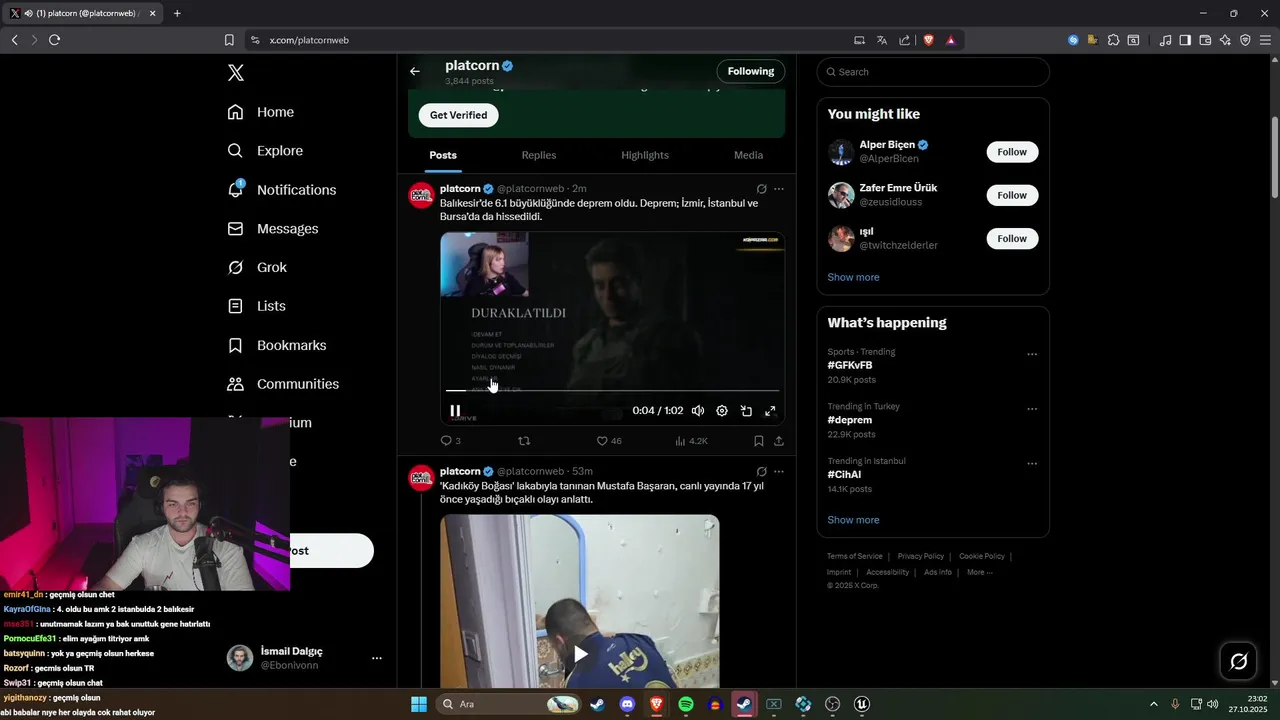Viewport: 1280px width, 720px height.
Task: Open Communities in the sidebar
Action: (x=284, y=384)
